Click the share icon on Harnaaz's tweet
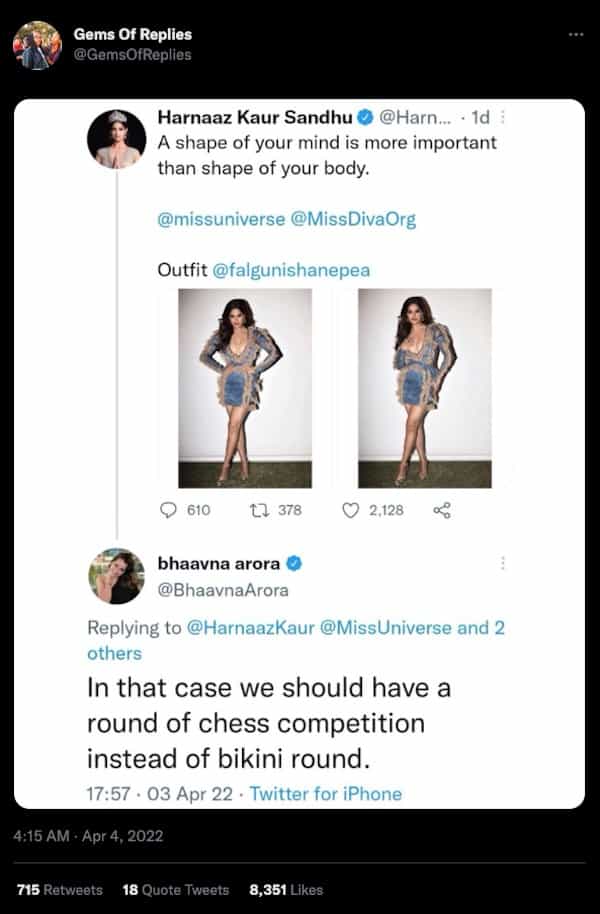Viewport: 600px width, 914px height. click(x=442, y=510)
